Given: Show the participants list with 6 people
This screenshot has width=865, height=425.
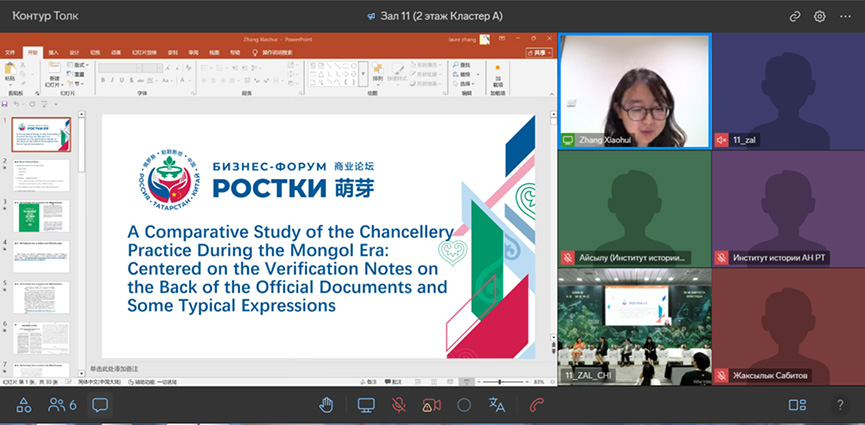Looking at the screenshot, I should 62,406.
